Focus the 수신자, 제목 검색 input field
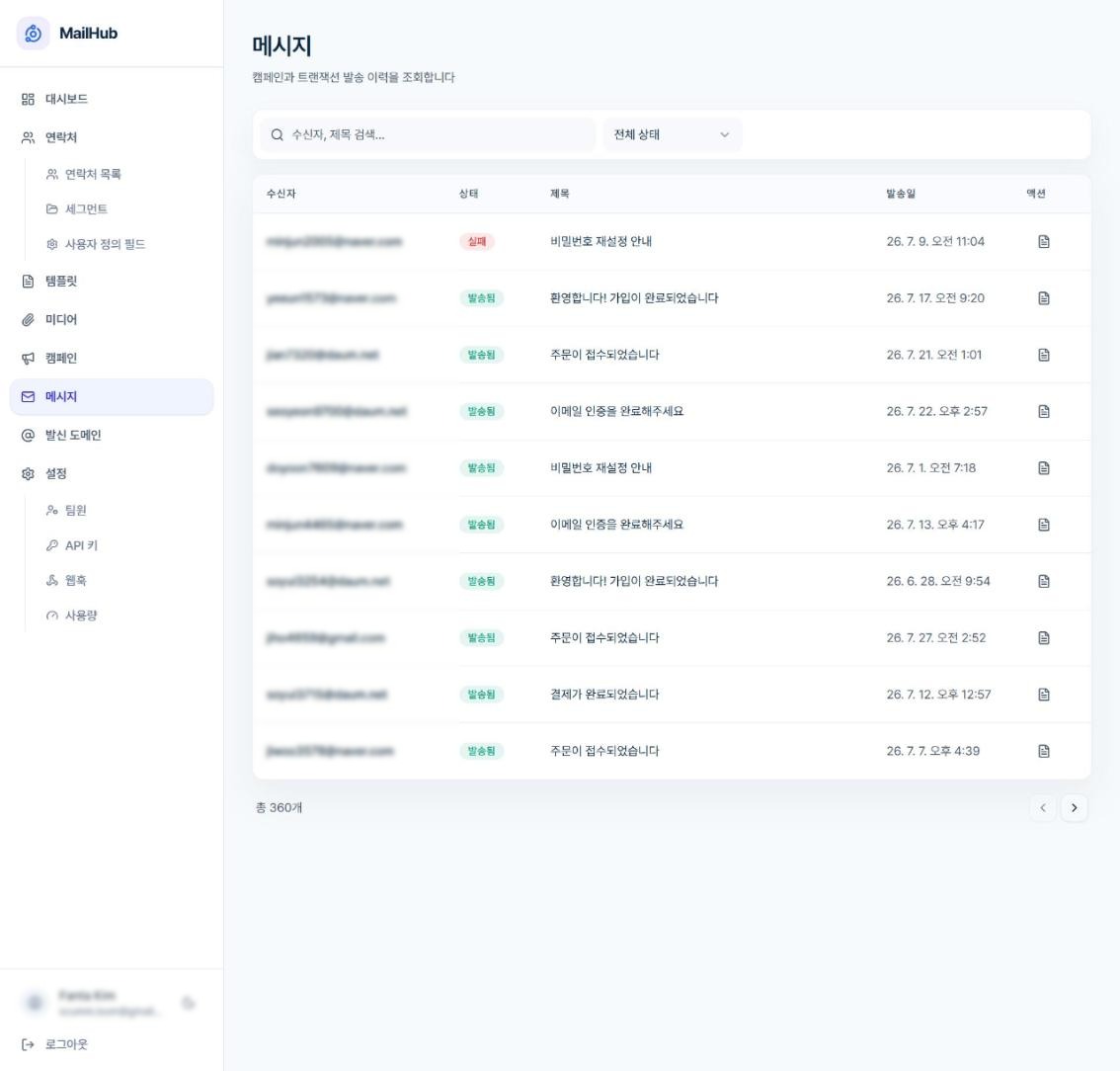Image resolution: width=1120 pixels, height=1071 pixels. (427, 134)
